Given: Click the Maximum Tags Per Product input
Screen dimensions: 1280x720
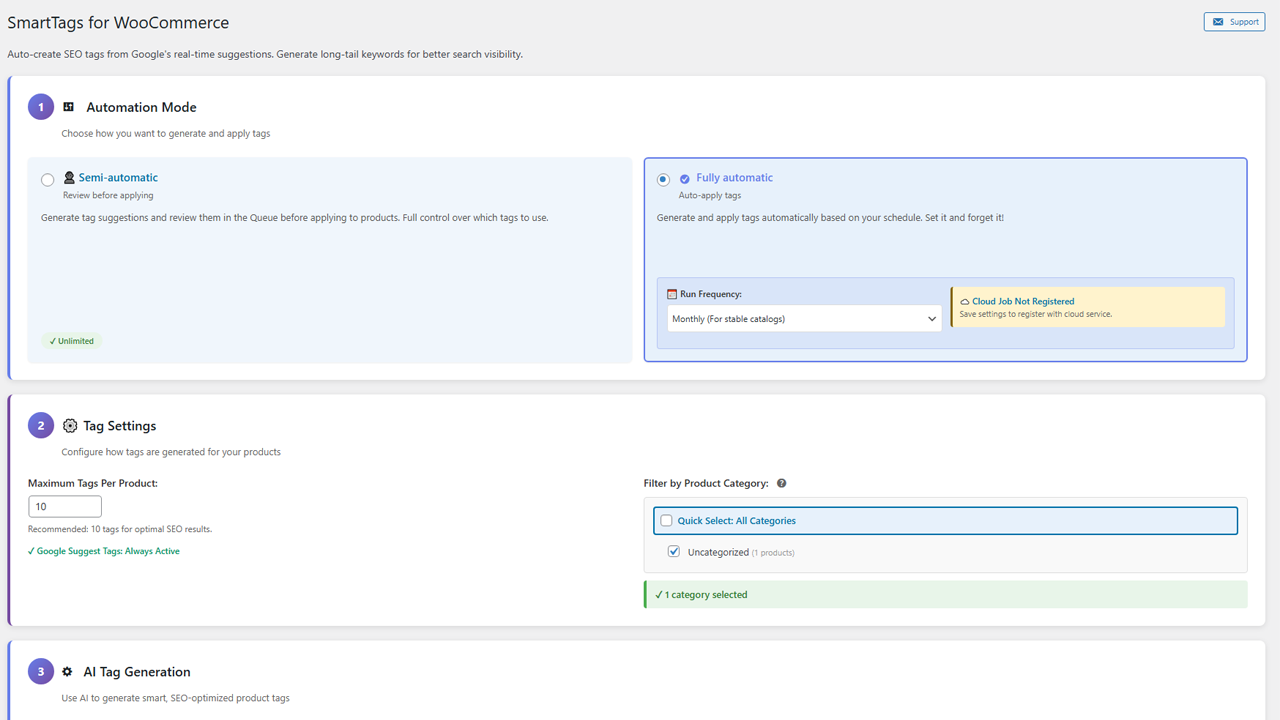Looking at the screenshot, I should [x=64, y=506].
